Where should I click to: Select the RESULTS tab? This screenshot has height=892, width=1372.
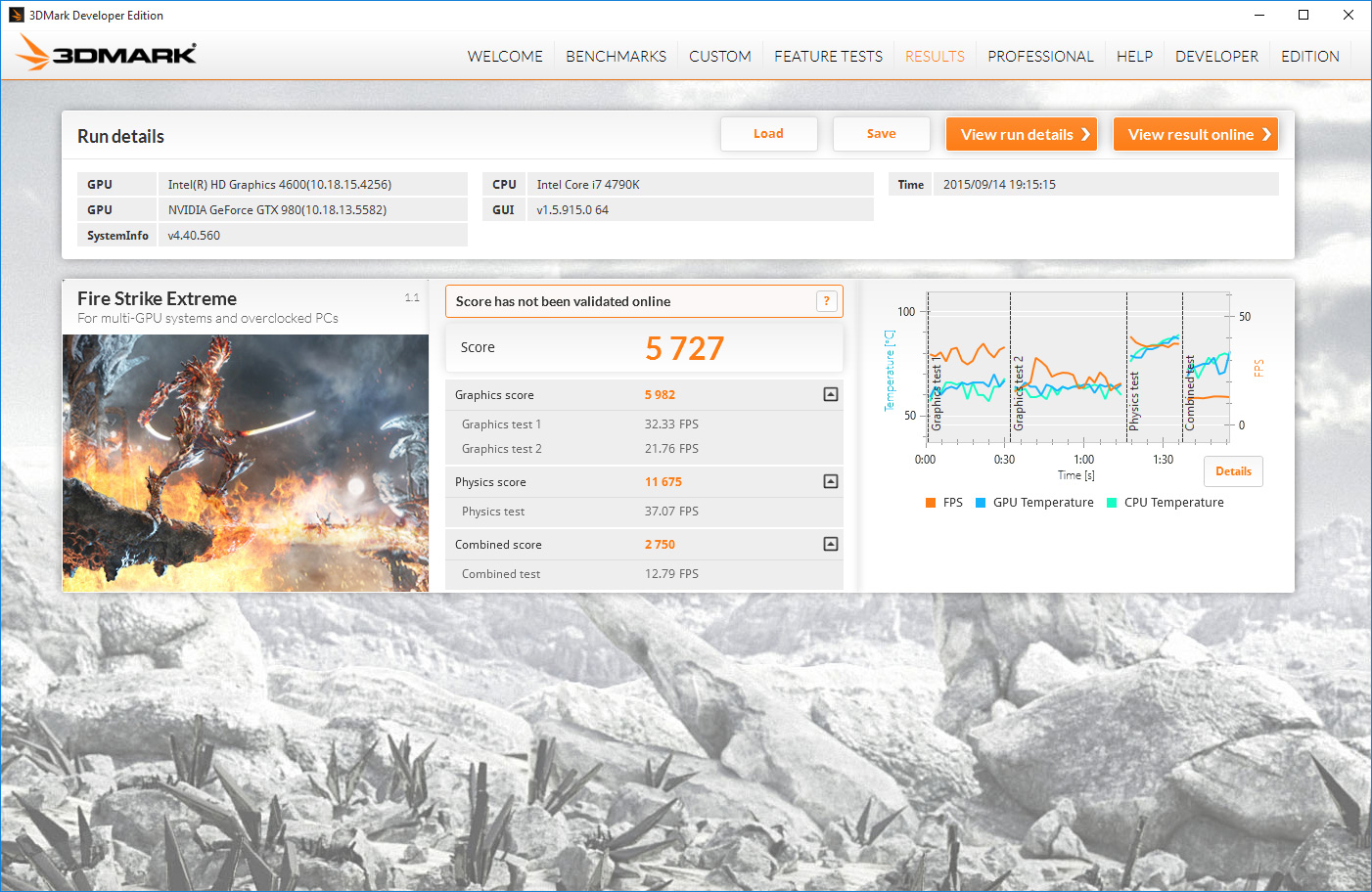point(935,57)
